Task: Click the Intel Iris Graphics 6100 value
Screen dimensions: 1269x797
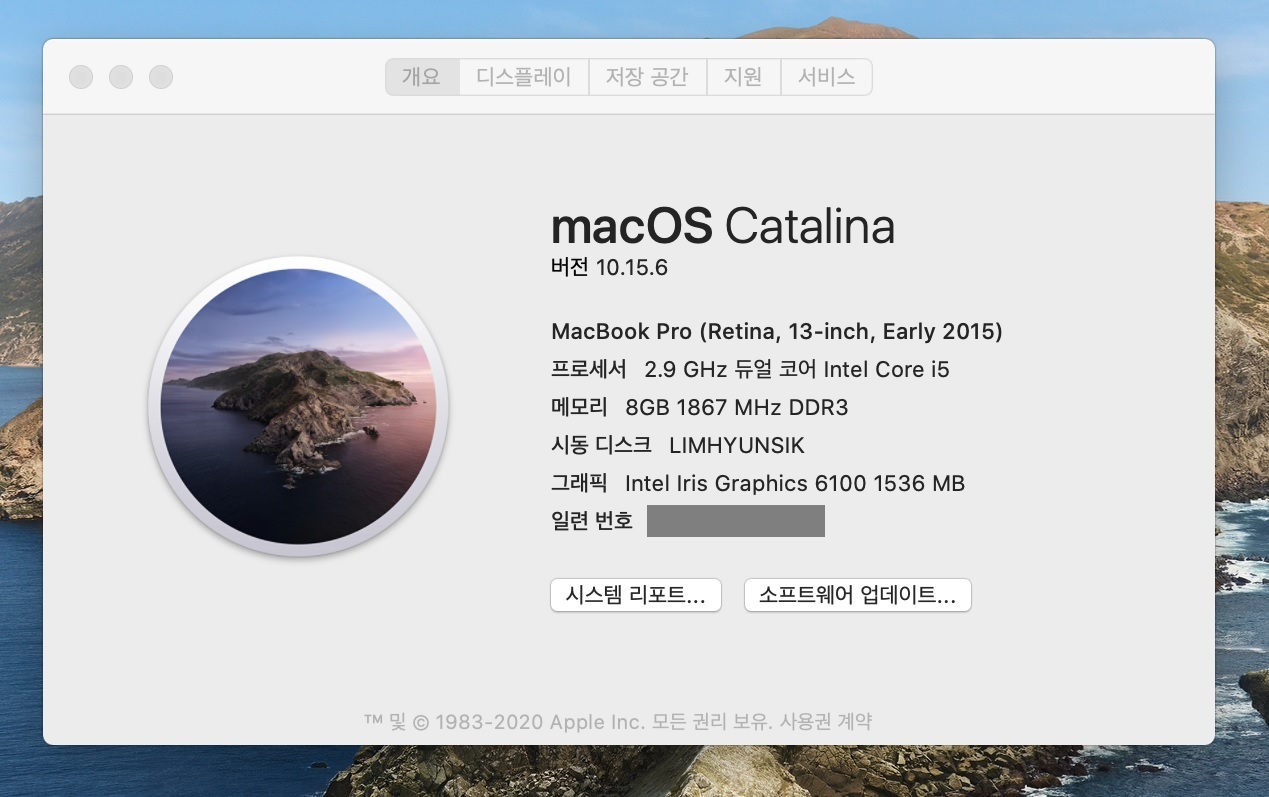Action: pyautogui.click(x=795, y=483)
